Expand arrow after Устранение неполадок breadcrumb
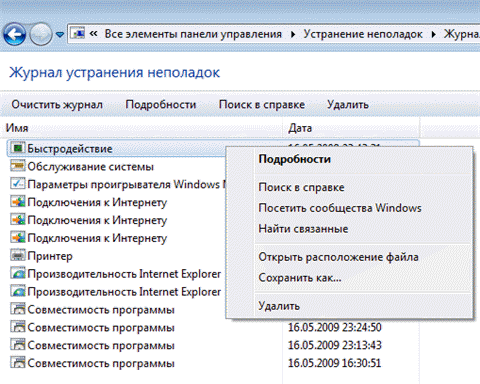This screenshot has width=480, height=384. tap(433, 34)
